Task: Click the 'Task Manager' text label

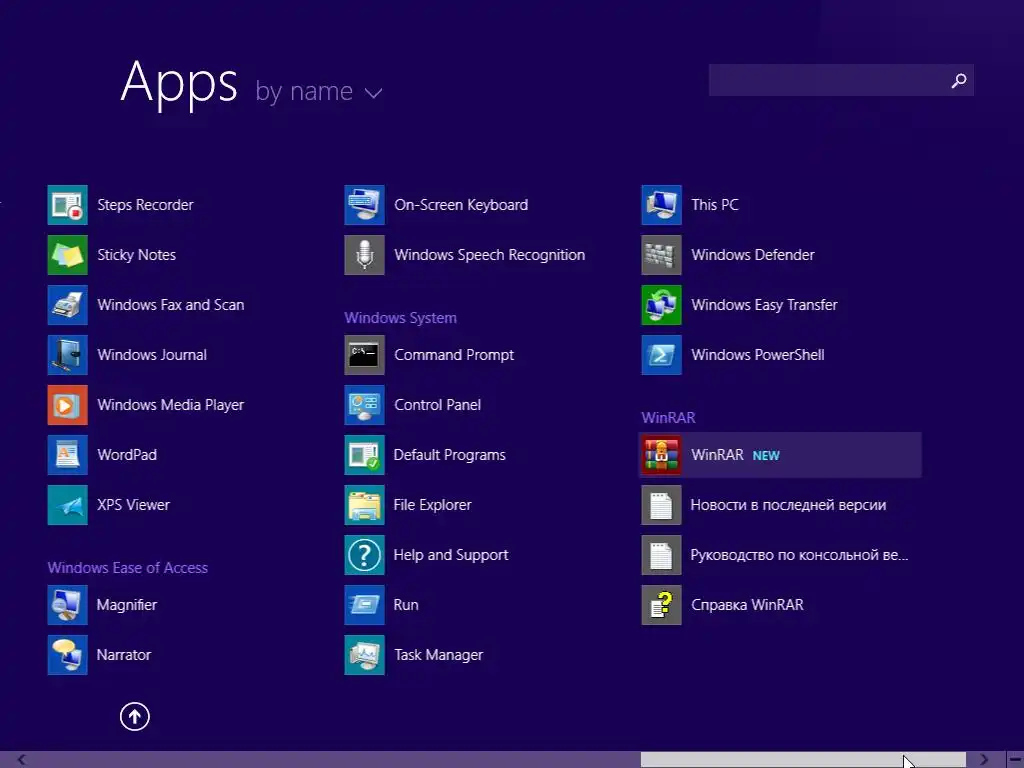Action: point(438,654)
